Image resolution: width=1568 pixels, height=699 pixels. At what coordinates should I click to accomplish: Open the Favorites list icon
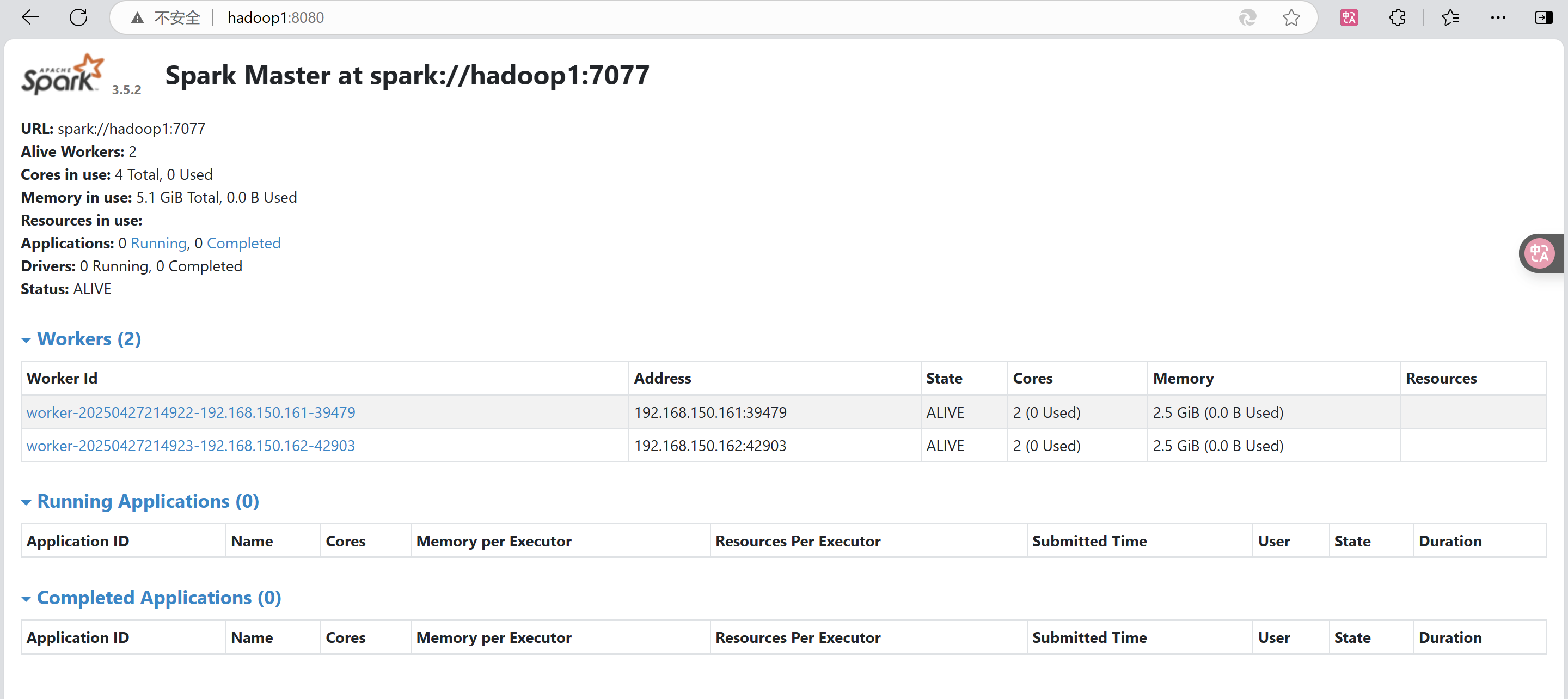1450,17
